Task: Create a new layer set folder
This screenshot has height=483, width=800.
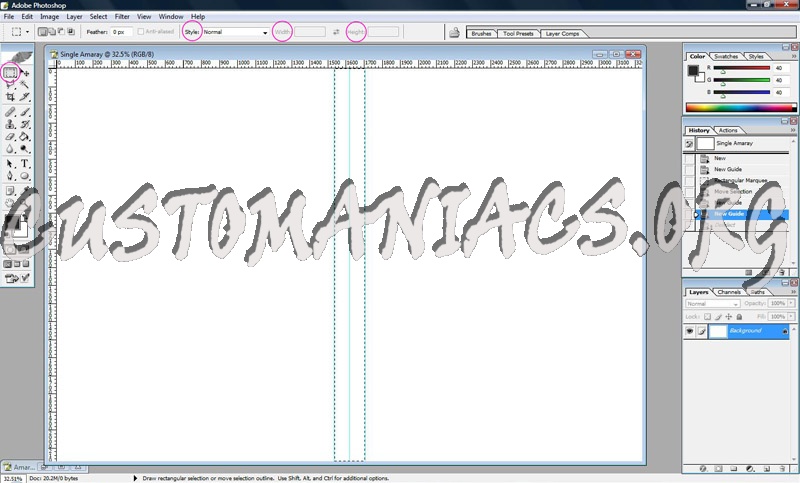Action: (734, 468)
